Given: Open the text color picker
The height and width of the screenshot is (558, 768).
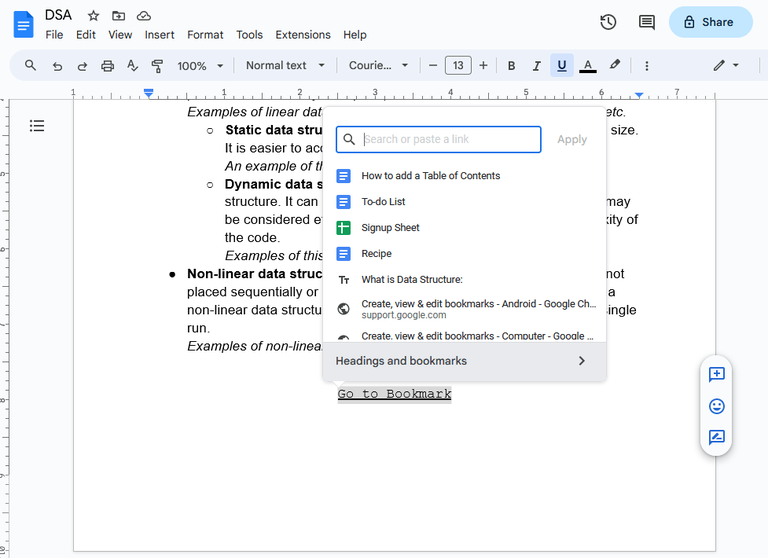Looking at the screenshot, I should [x=588, y=66].
